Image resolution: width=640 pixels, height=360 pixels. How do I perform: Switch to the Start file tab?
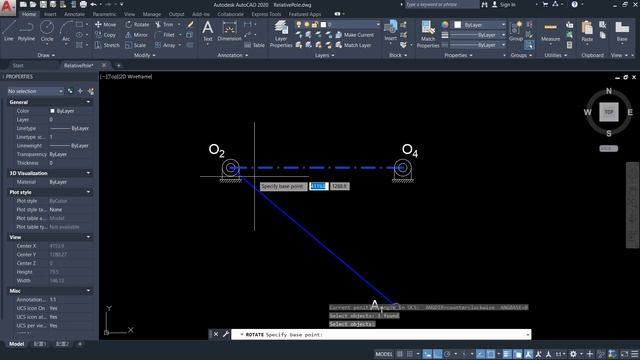click(18, 65)
